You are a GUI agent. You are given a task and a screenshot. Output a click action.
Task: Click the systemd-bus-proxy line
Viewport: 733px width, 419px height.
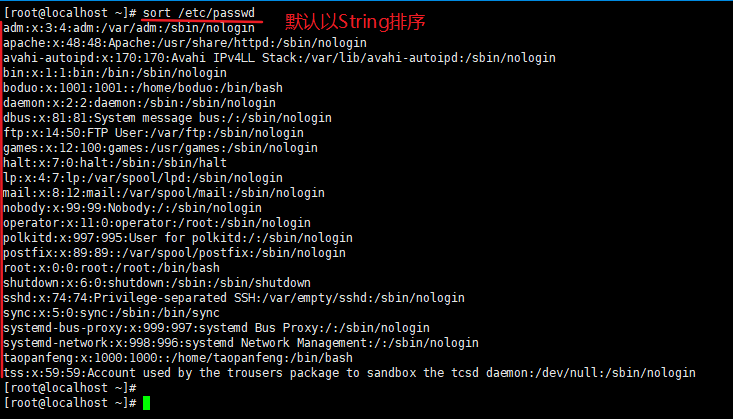tap(216, 328)
